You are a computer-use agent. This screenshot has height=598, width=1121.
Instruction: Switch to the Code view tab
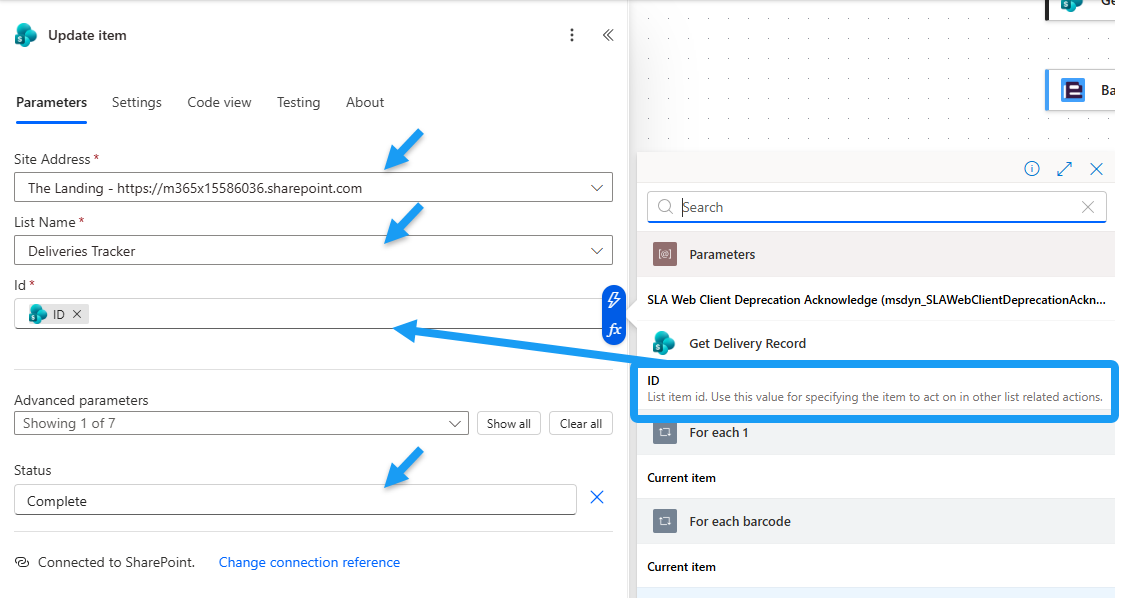coord(219,102)
